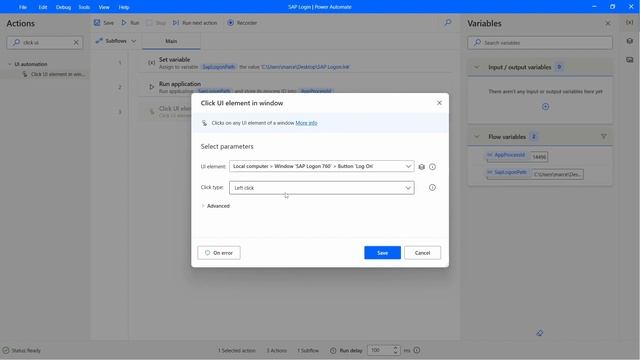Click the Save flow toolbar icon

click(97, 23)
